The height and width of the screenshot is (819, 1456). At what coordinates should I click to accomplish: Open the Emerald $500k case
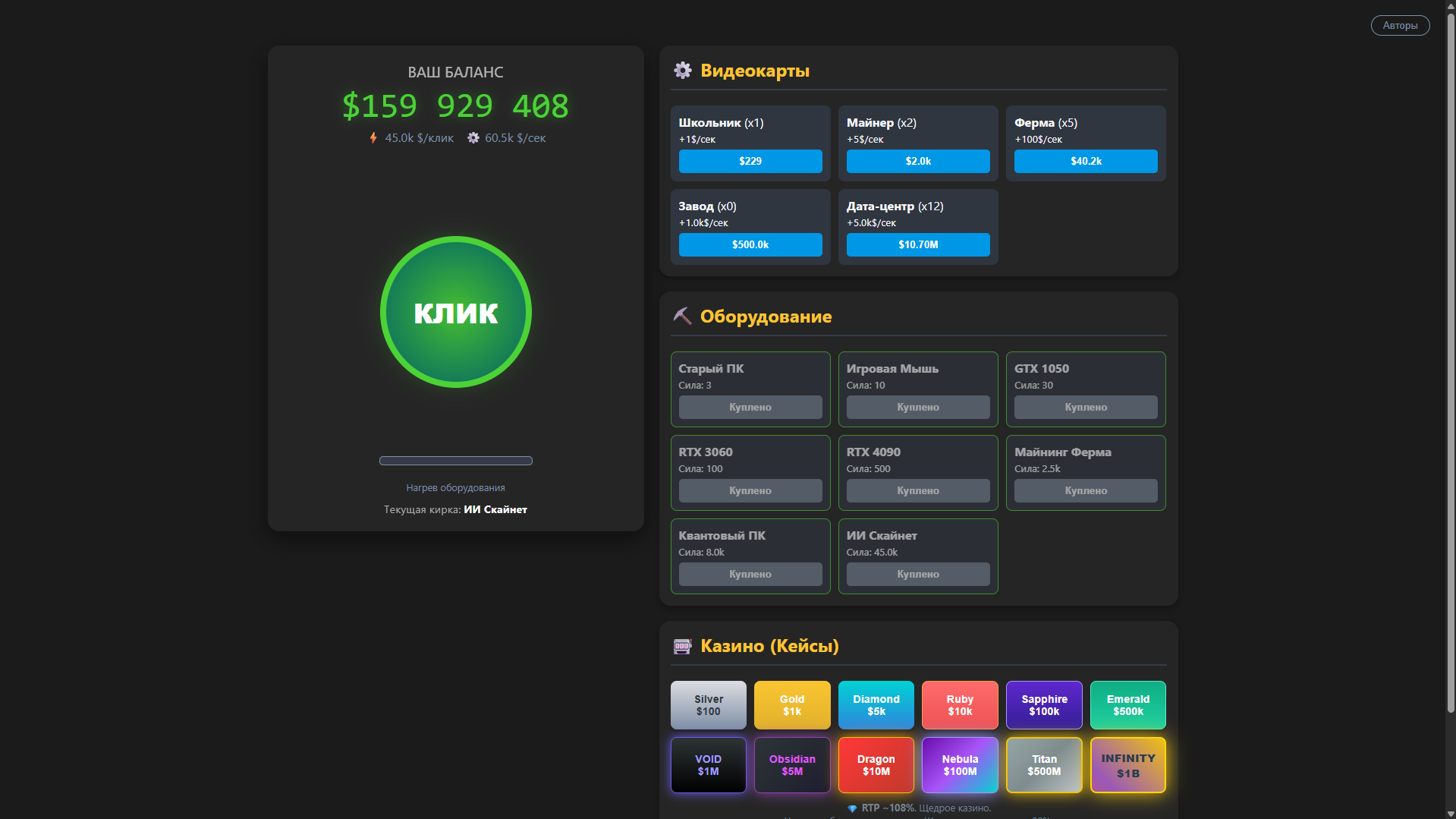tap(1128, 705)
